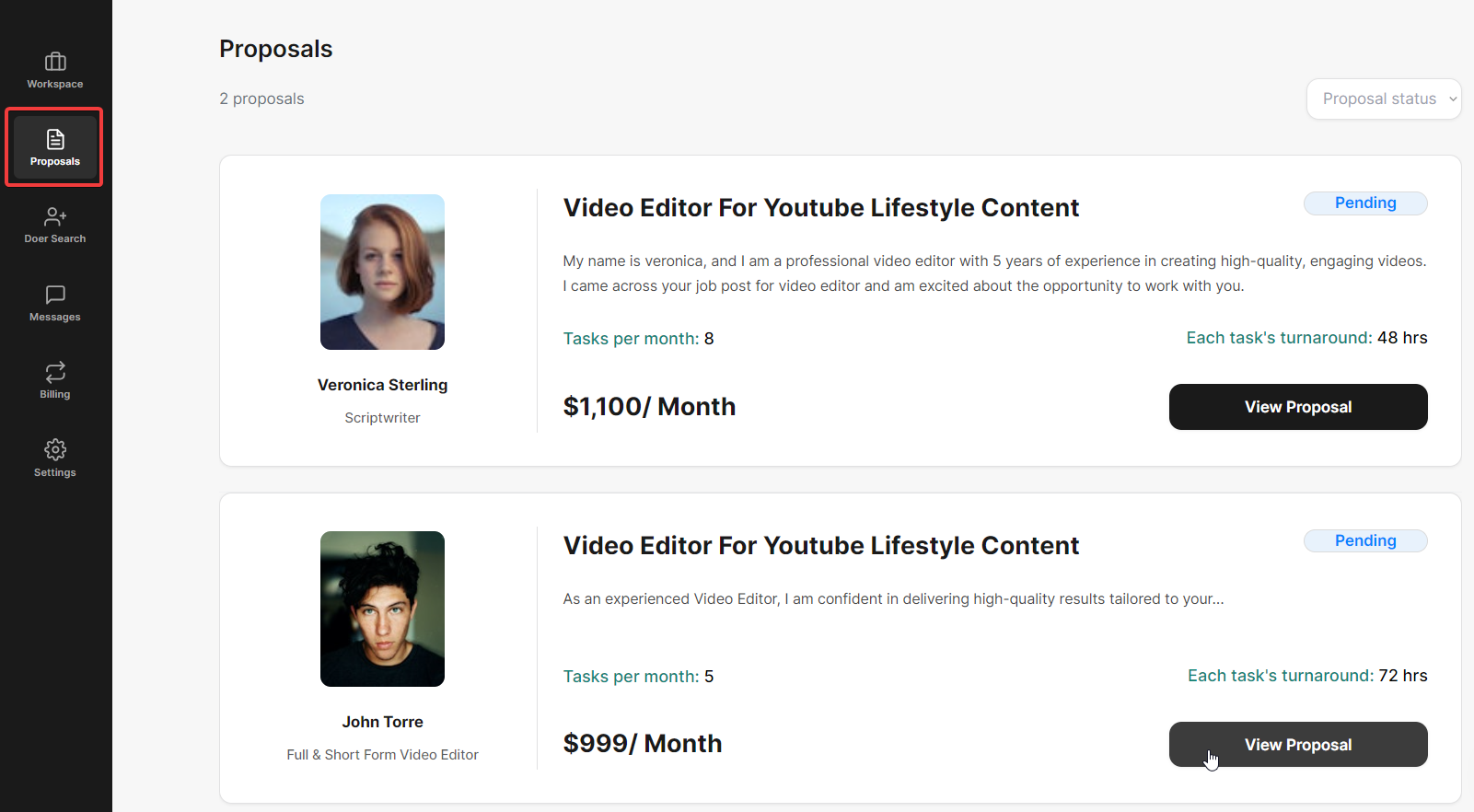Click Pending badge on John Torre's proposal

(1365, 540)
